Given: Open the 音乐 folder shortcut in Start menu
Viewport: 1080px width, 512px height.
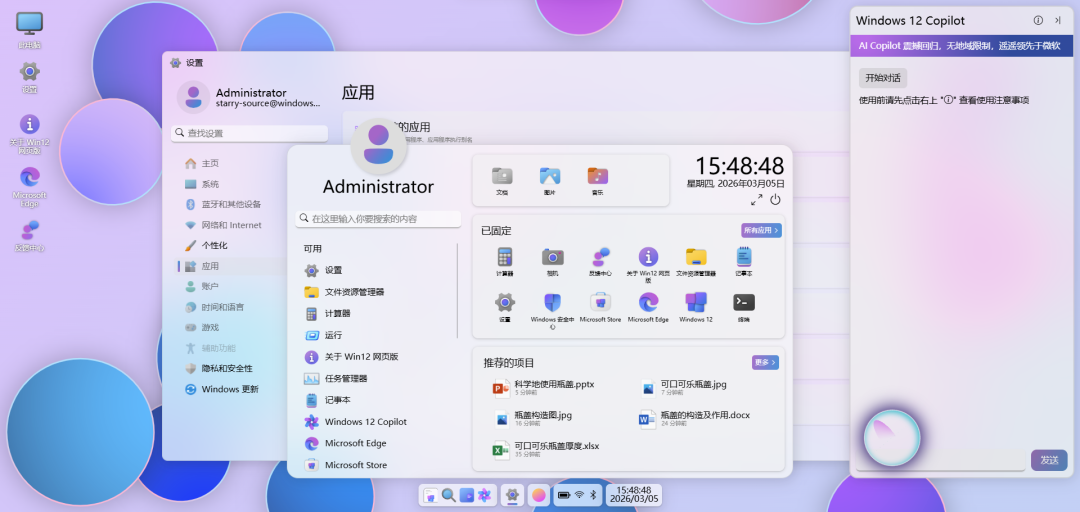Looking at the screenshot, I should [x=597, y=181].
